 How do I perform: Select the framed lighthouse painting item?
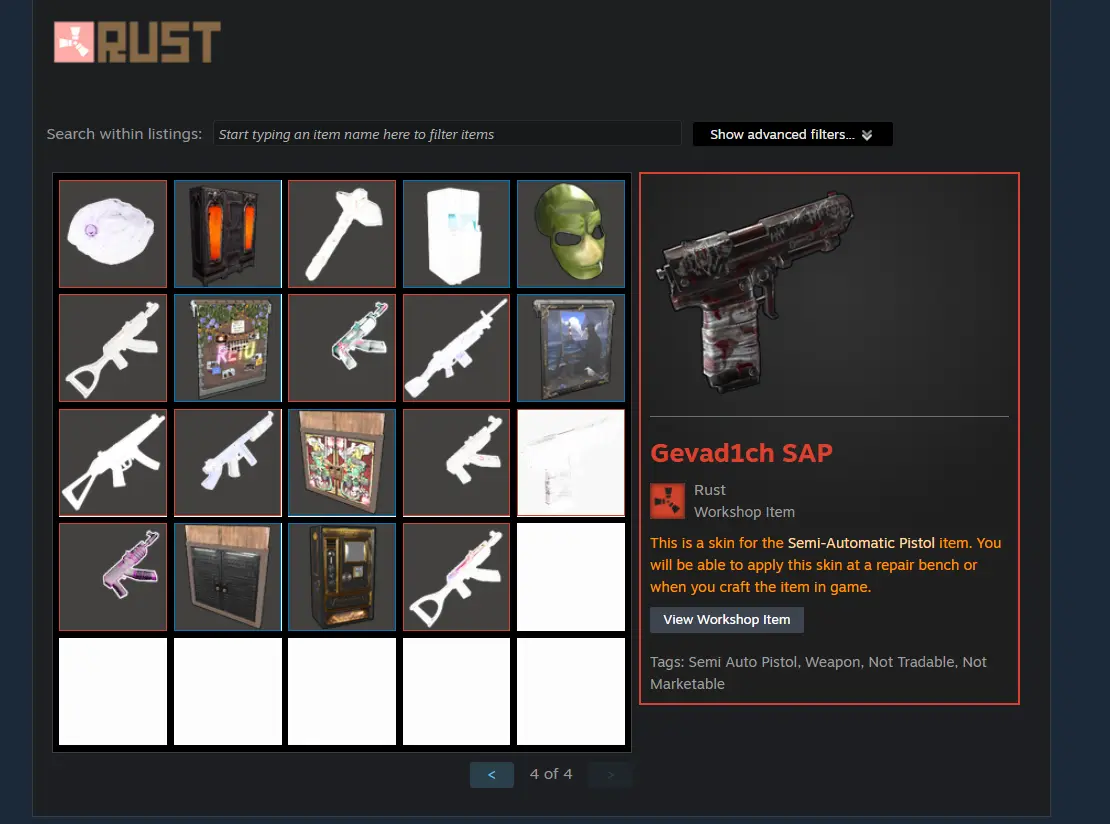(x=571, y=348)
